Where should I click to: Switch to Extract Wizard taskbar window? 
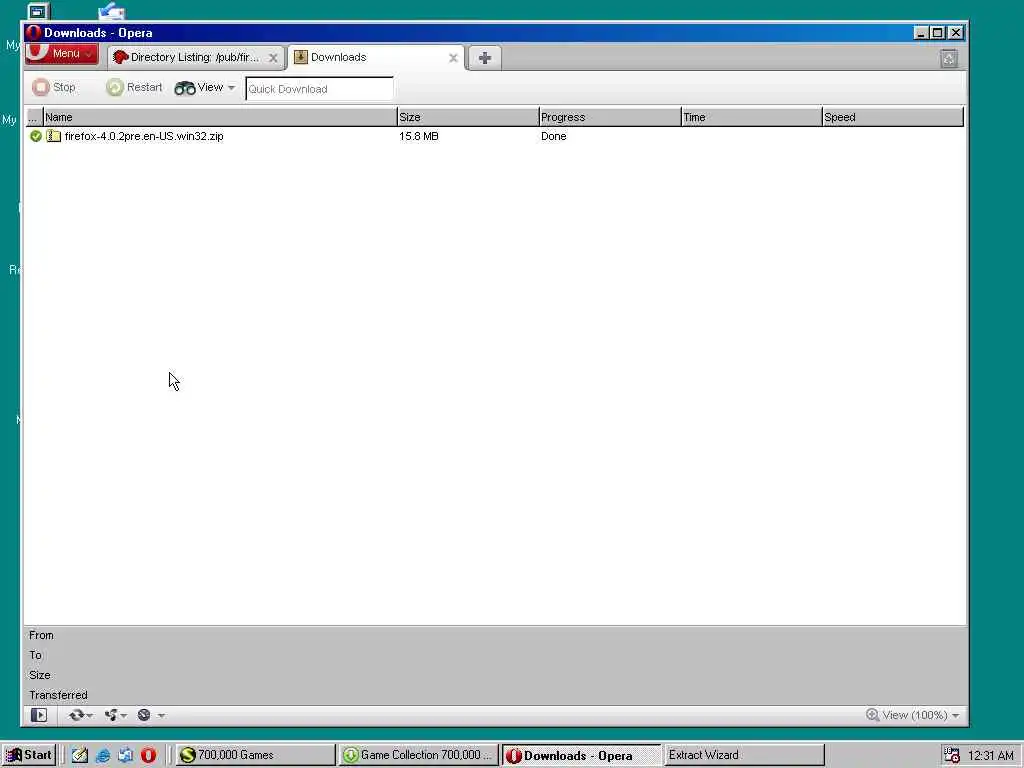click(743, 755)
